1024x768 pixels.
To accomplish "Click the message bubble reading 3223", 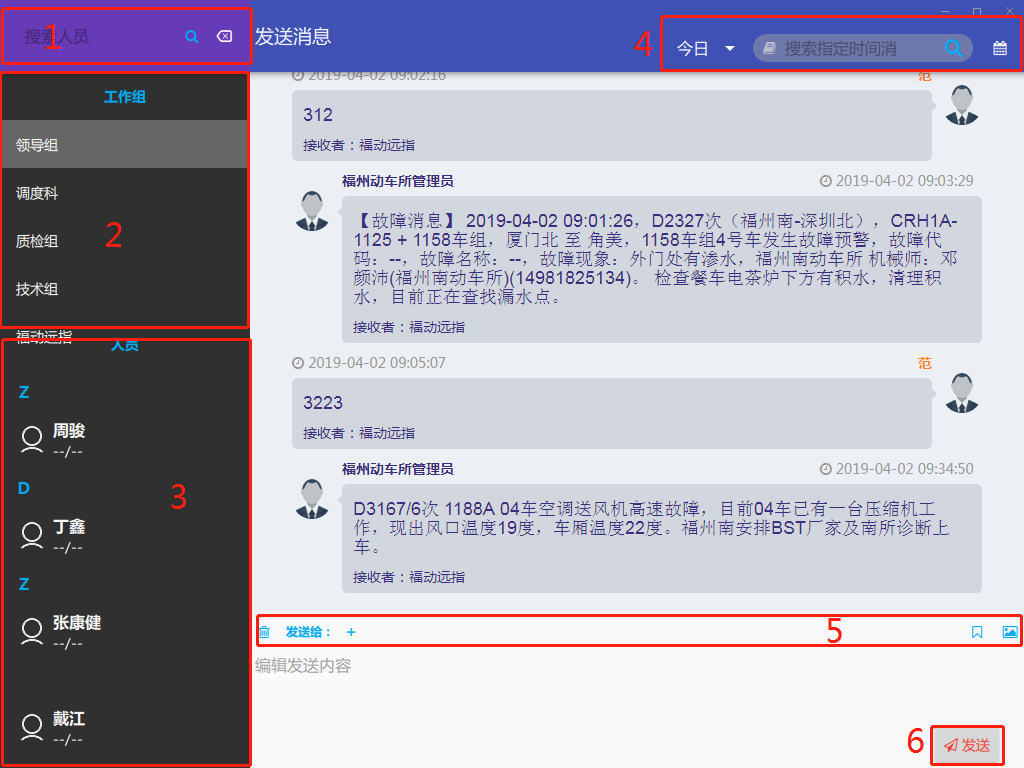I will 612,413.
